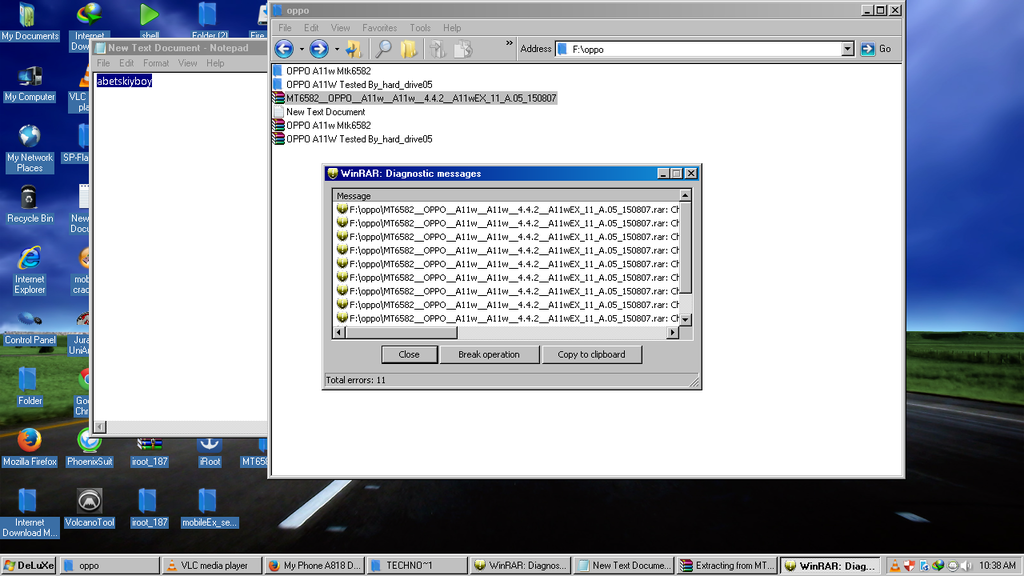
Task: Open the Tools menu in Explorer
Action: tap(420, 28)
